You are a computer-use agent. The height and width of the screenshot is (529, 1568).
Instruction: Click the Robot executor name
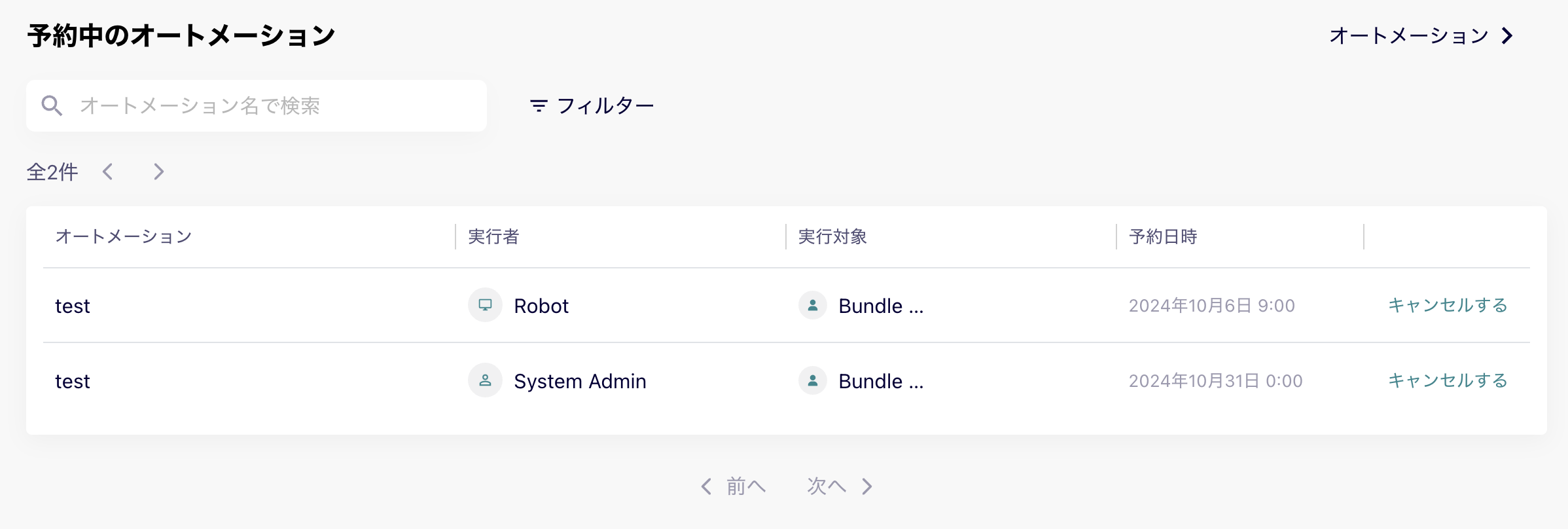[541, 306]
